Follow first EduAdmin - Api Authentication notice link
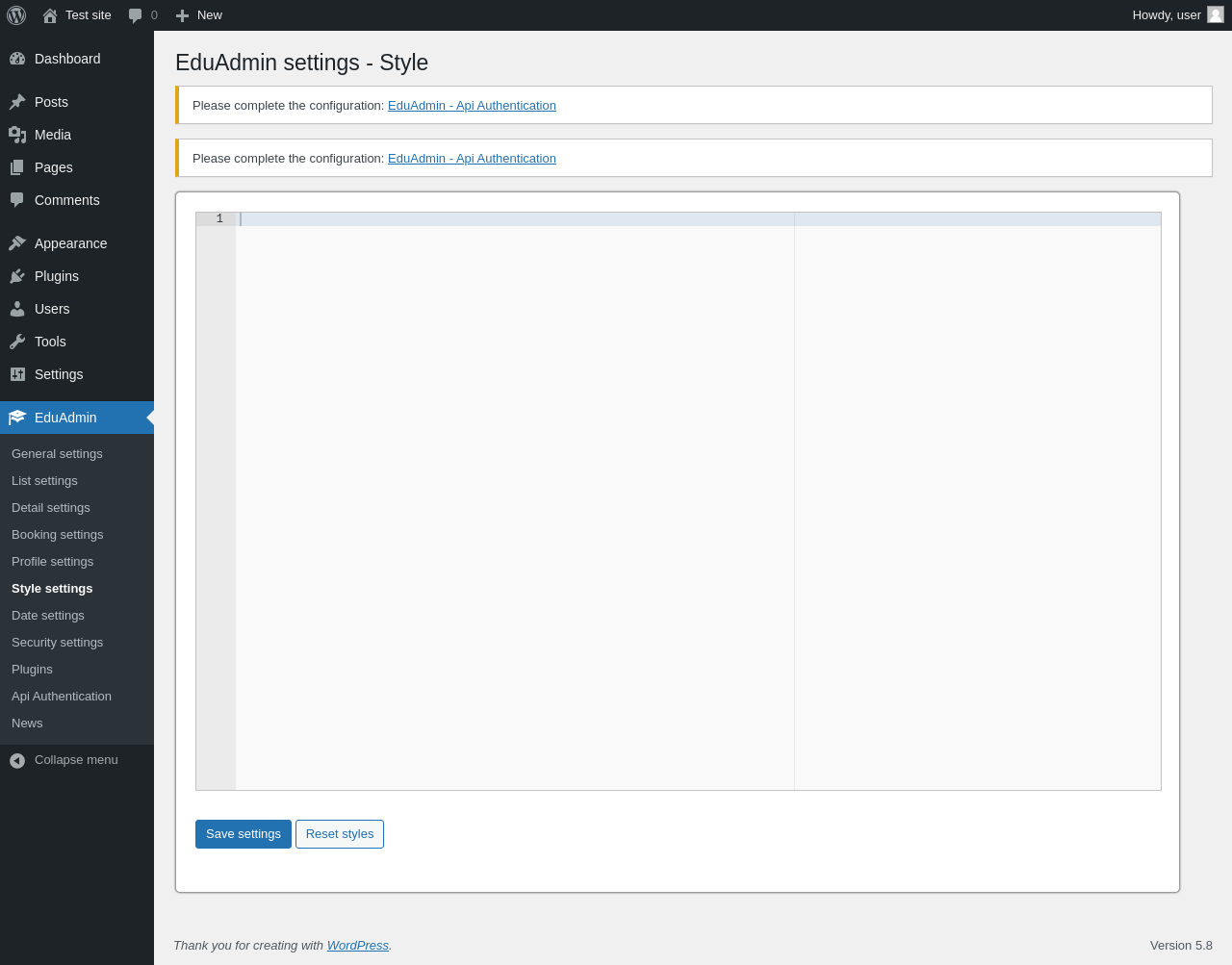The image size is (1232, 965). [x=472, y=106]
